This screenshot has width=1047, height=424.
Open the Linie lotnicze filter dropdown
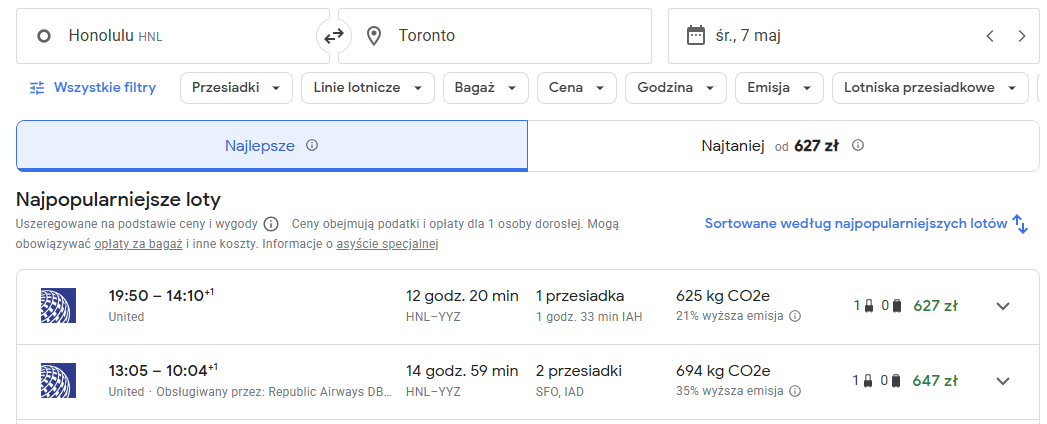point(368,87)
